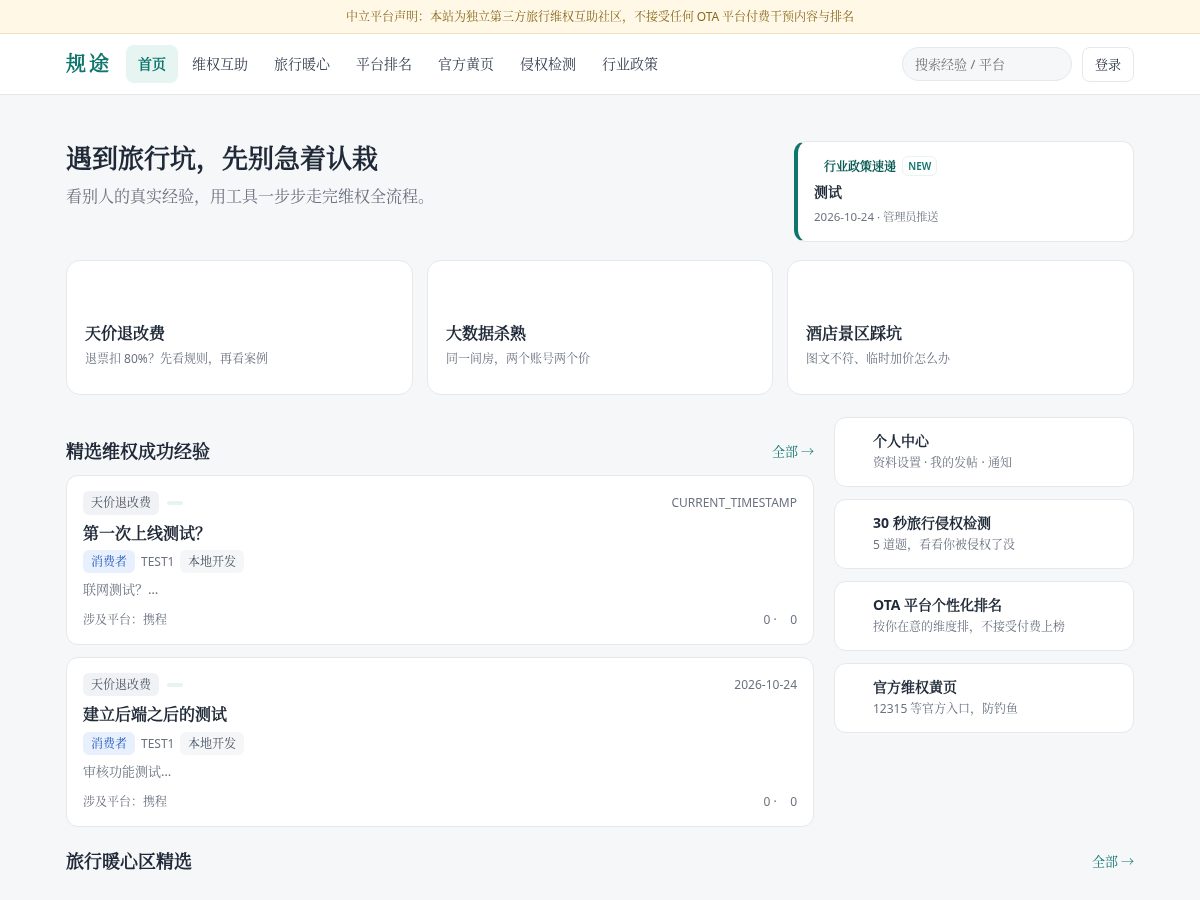This screenshot has height=900, width=1200.
Task: Click author TEST1 on 建立后端之后的测试 post
Action: point(157,744)
